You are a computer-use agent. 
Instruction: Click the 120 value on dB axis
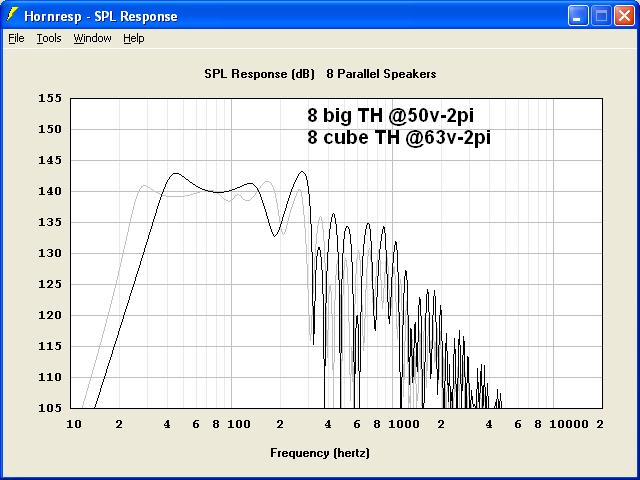coord(50,316)
